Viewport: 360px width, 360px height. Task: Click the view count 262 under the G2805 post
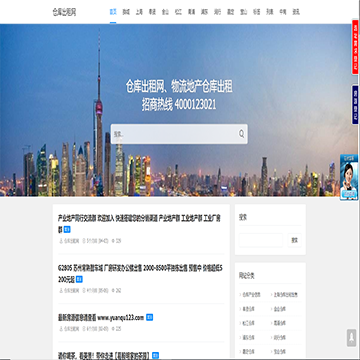point(118,290)
